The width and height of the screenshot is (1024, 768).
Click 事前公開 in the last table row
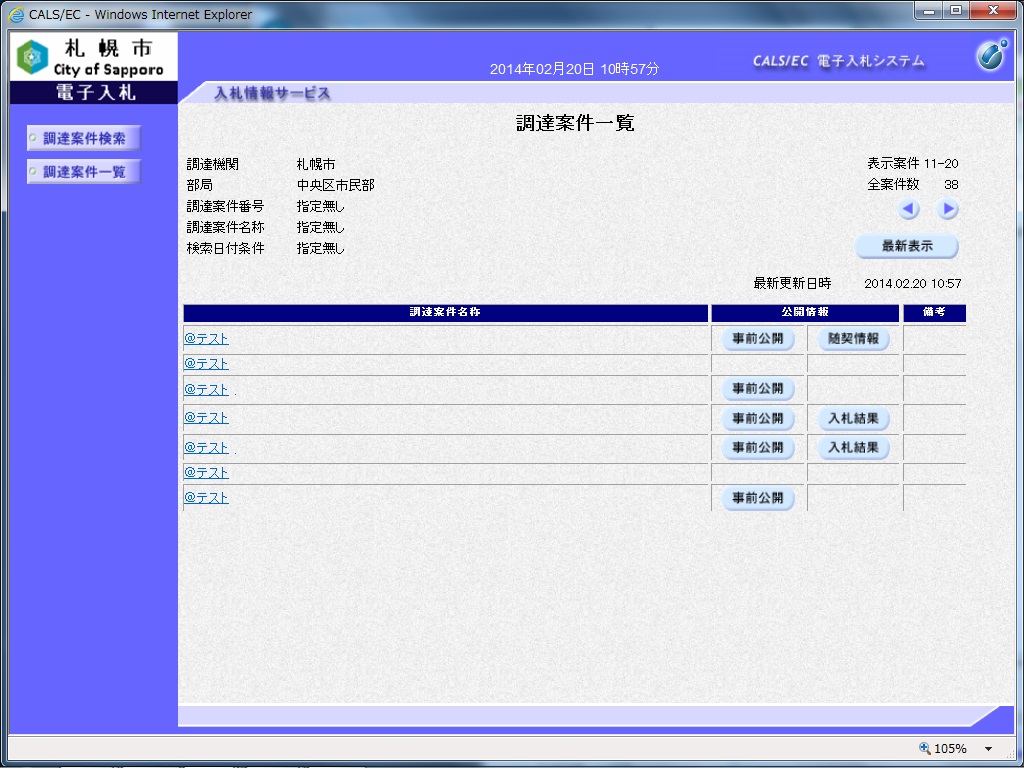coord(758,498)
